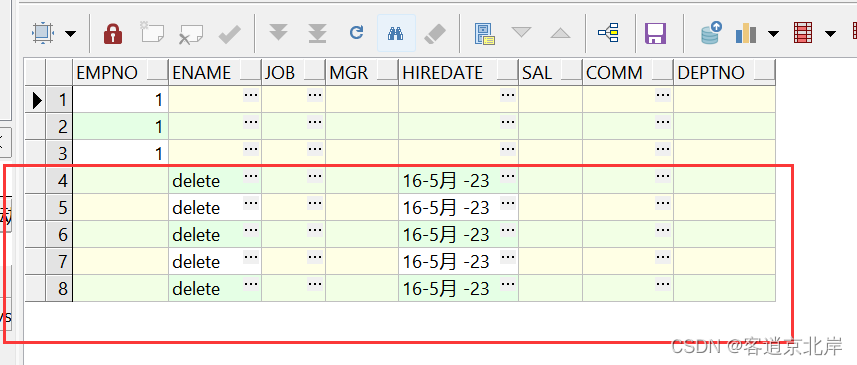Select the COMM column header

tap(628, 72)
